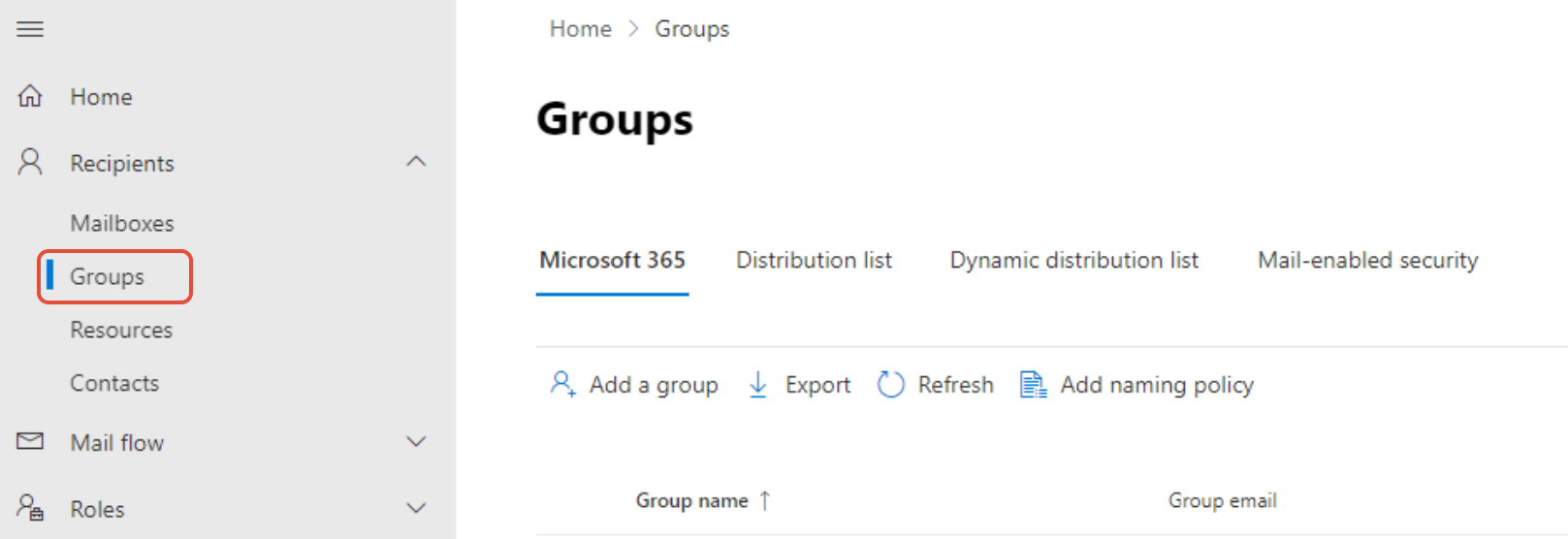Image resolution: width=1568 pixels, height=539 pixels.
Task: Expand the Mail flow section chevron
Action: 416,442
